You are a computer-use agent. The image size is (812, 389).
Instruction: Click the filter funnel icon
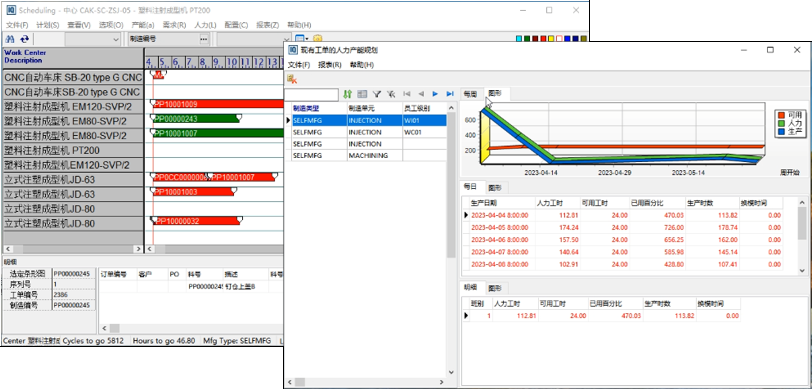pyautogui.click(x=377, y=94)
